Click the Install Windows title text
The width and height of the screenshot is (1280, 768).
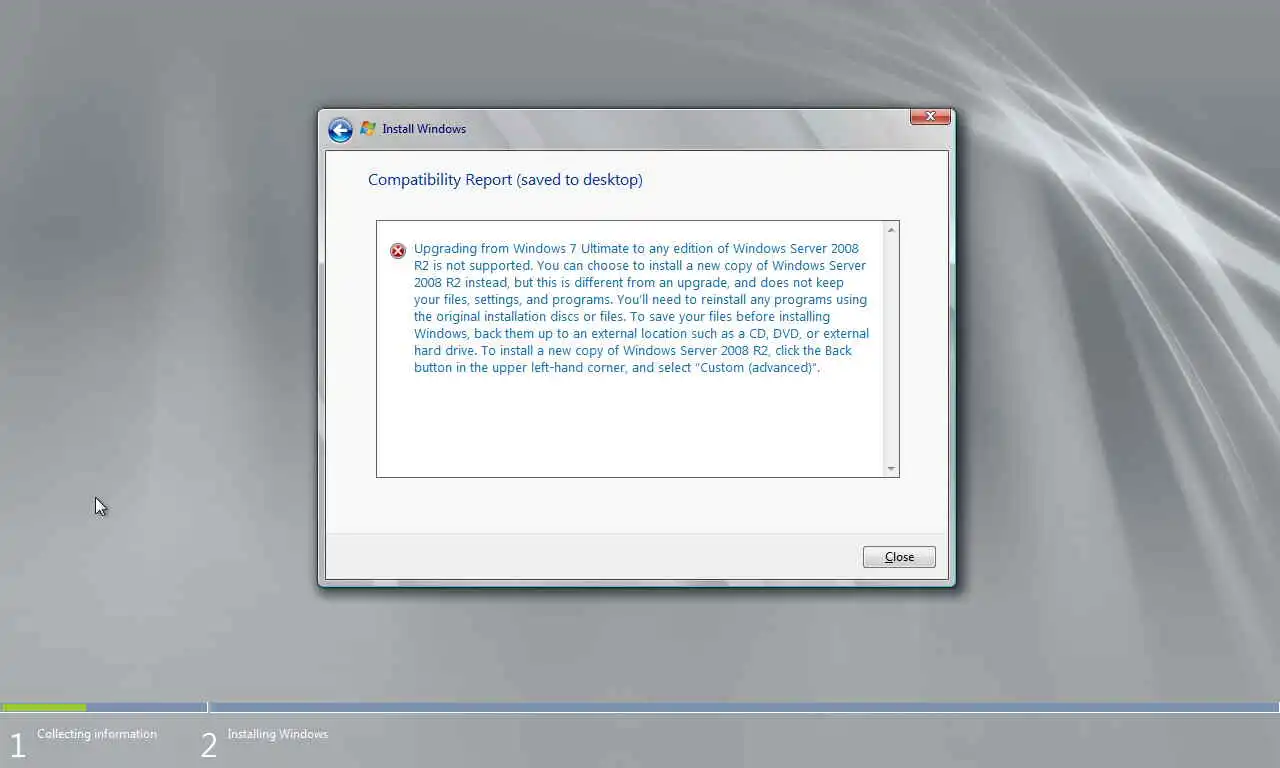pyautogui.click(x=424, y=129)
